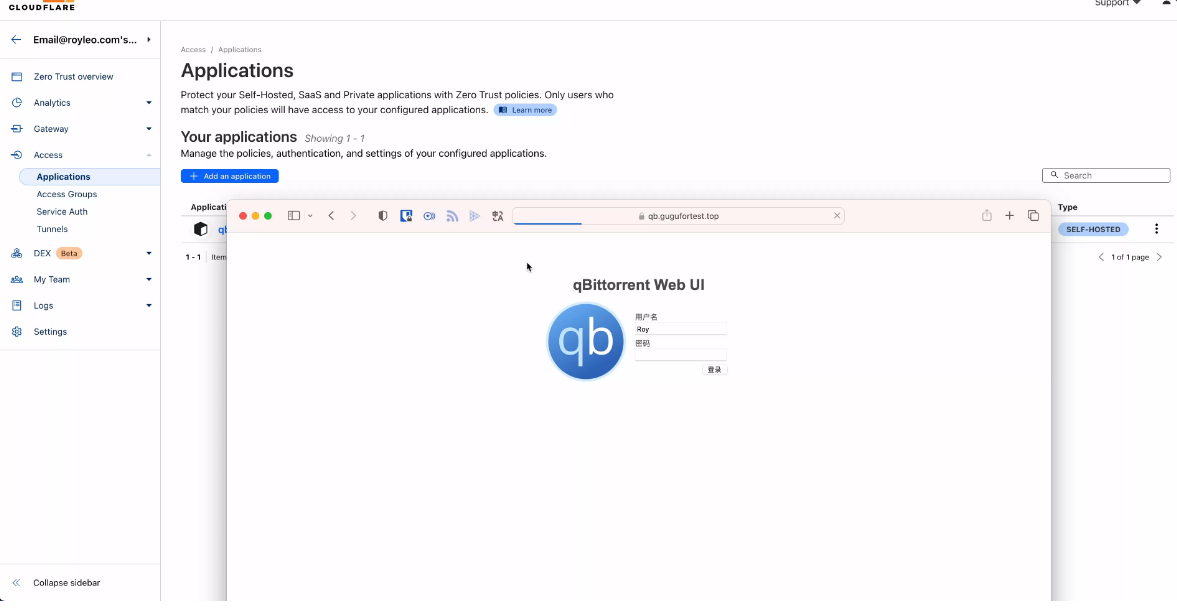Open three-dot menu for the application row
The width and height of the screenshot is (1177, 610).
(x=1156, y=229)
